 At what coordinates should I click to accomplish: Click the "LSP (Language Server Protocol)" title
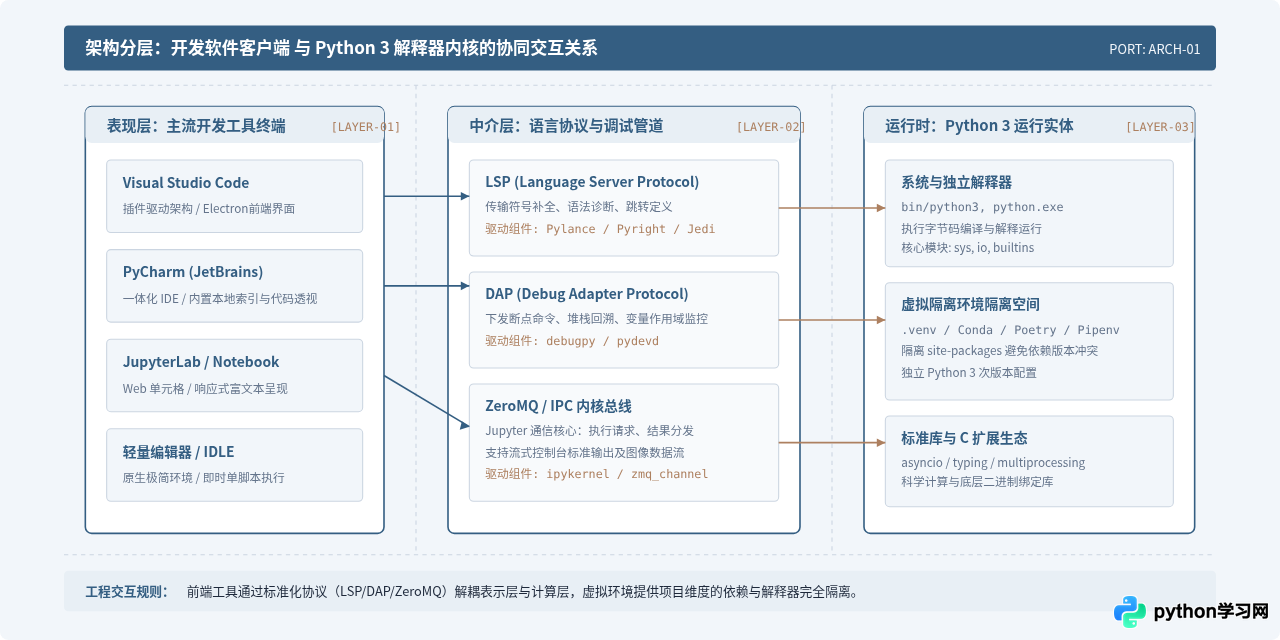(592, 182)
